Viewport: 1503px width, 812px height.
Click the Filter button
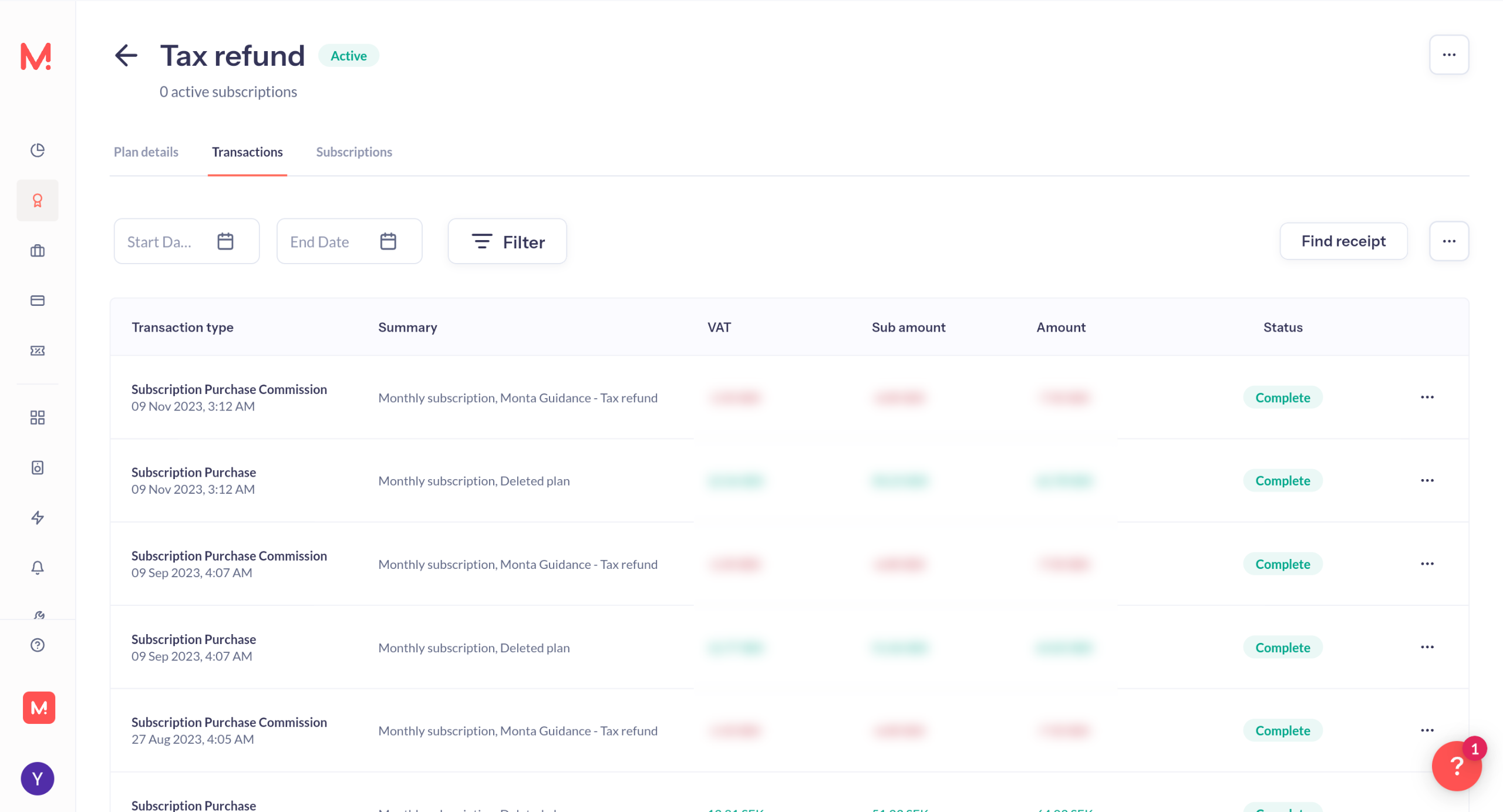pyautogui.click(x=507, y=241)
